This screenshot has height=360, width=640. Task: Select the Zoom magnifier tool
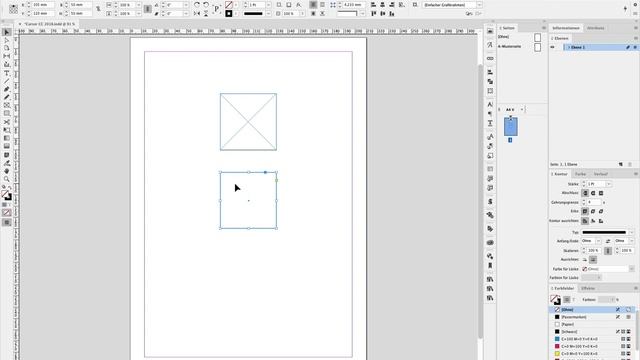pyautogui.click(x=7, y=179)
